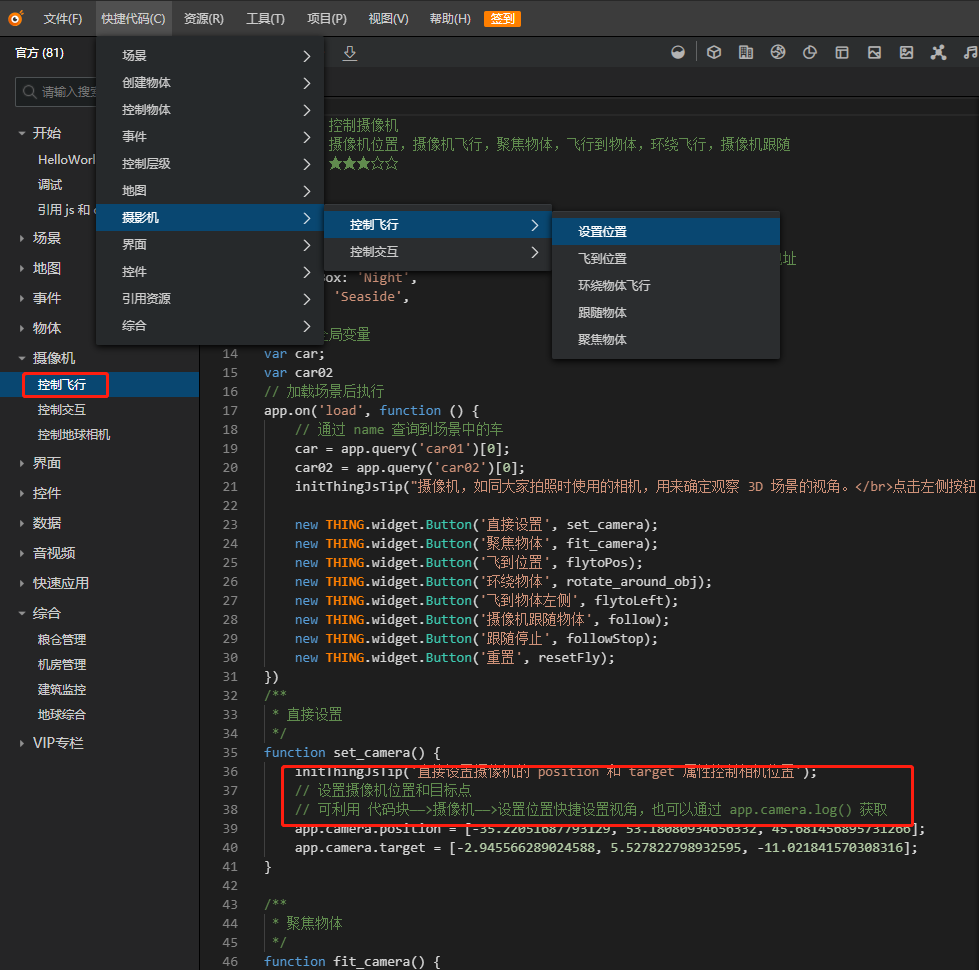Open the 项目(P) menu
979x970 pixels.
(x=327, y=19)
